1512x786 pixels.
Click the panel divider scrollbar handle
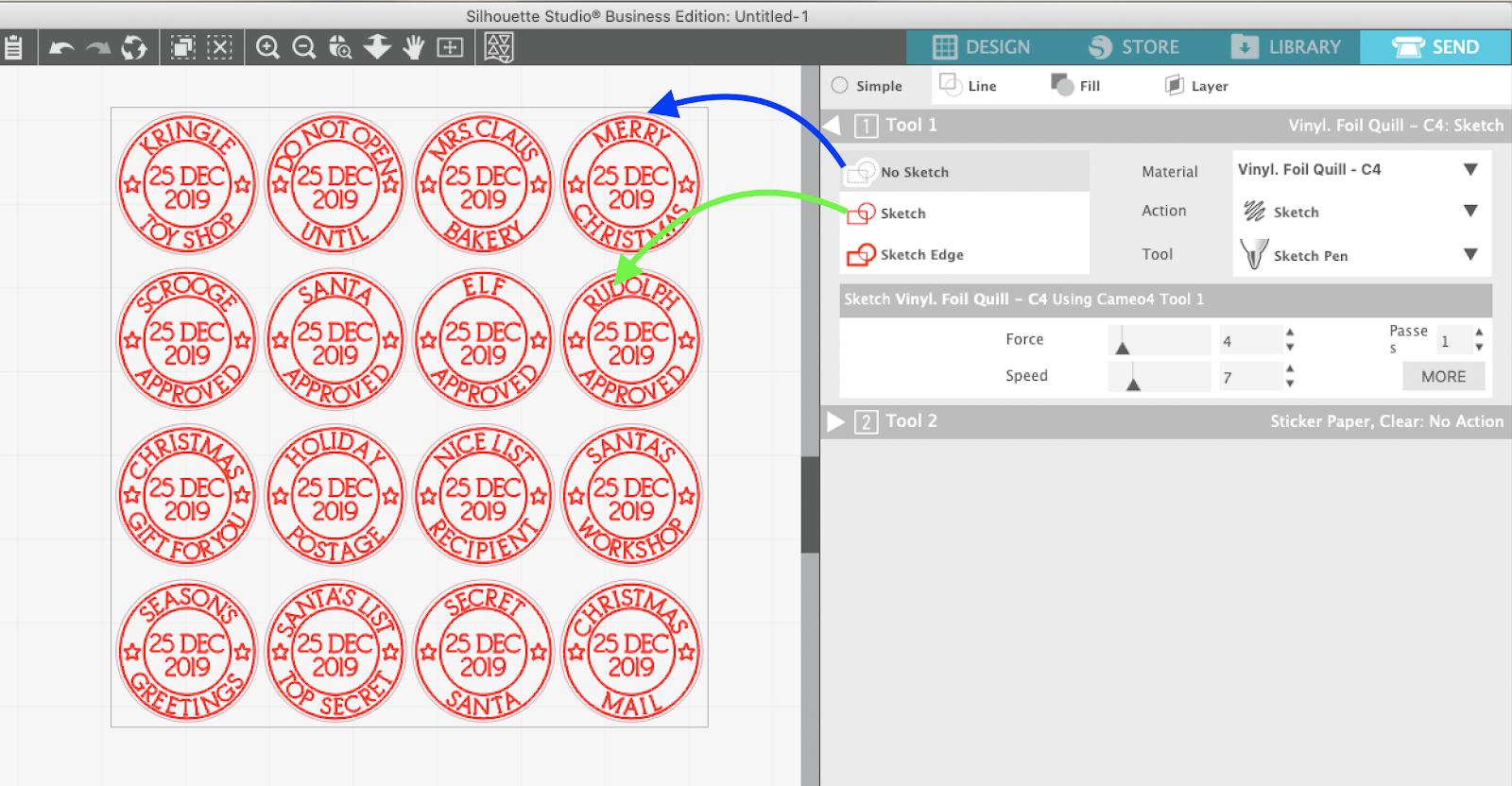coord(810,504)
